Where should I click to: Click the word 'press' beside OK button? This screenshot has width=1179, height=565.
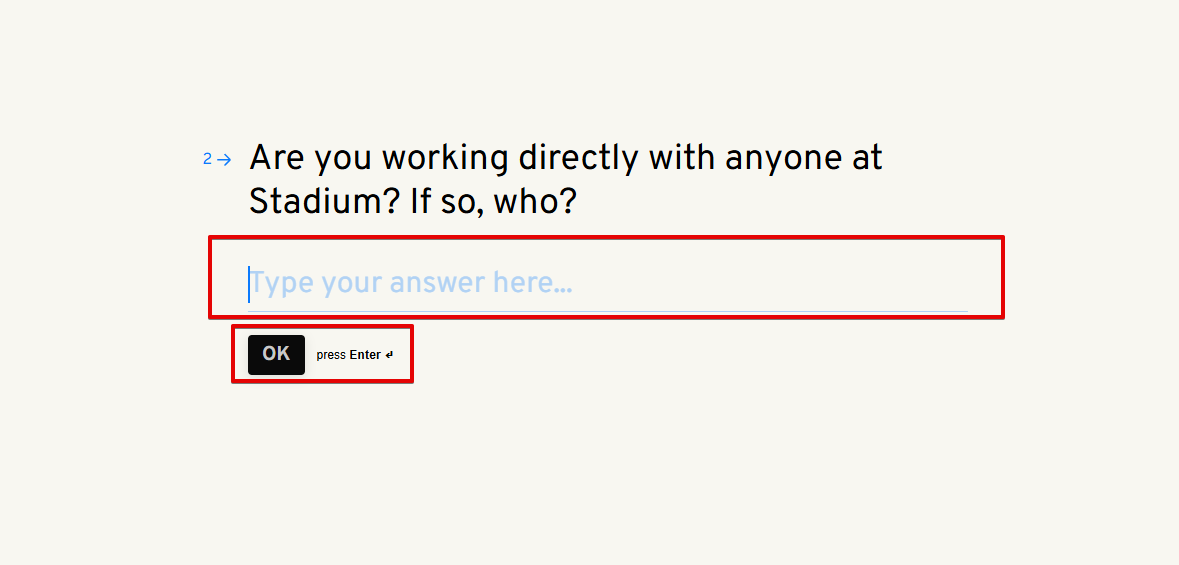coord(331,355)
